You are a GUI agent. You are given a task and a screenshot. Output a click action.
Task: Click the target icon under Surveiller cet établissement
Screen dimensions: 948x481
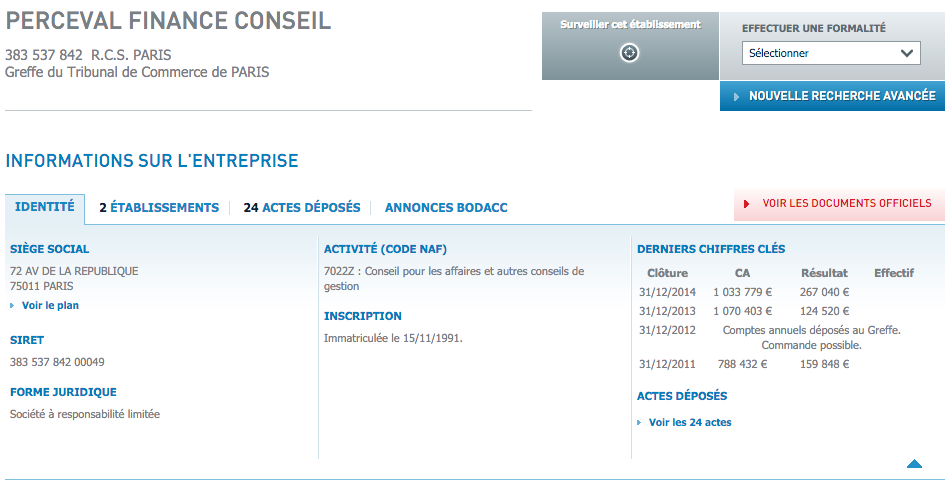tap(629, 53)
